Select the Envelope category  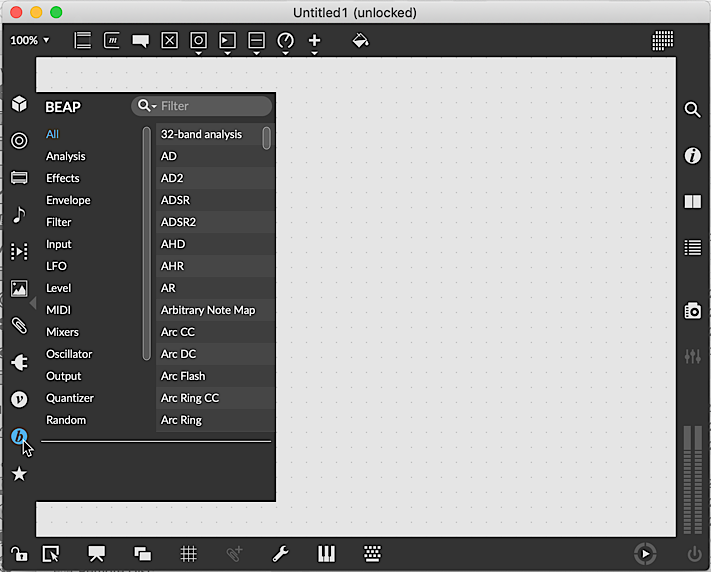click(68, 200)
